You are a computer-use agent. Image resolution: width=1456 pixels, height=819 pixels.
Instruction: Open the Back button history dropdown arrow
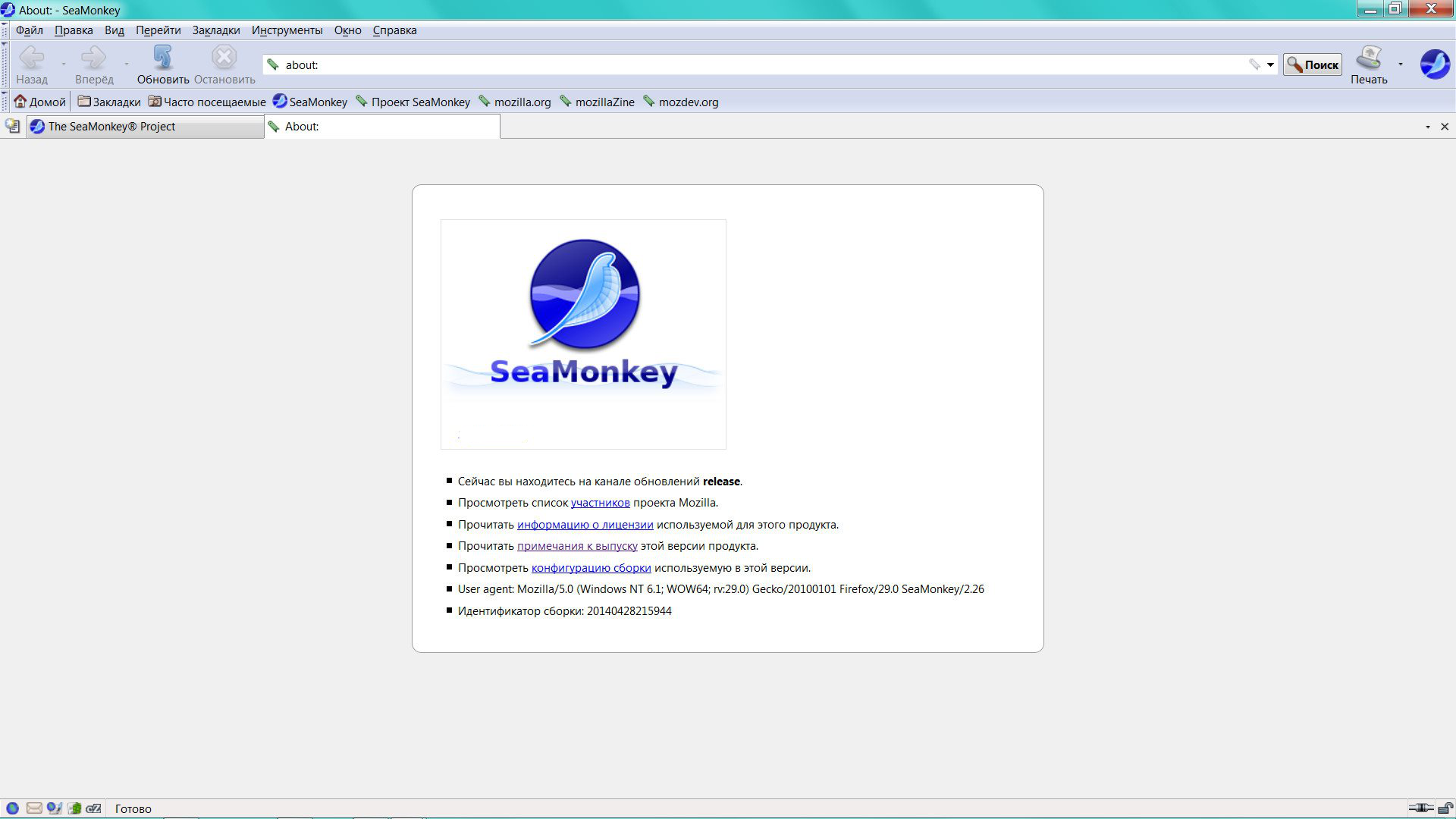64,64
